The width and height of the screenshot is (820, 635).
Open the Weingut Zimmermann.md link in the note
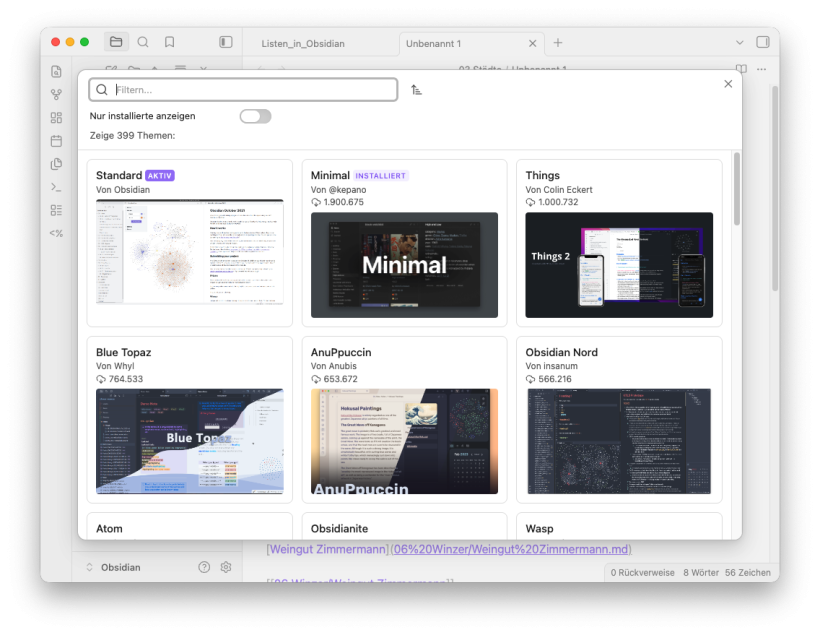[511, 549]
